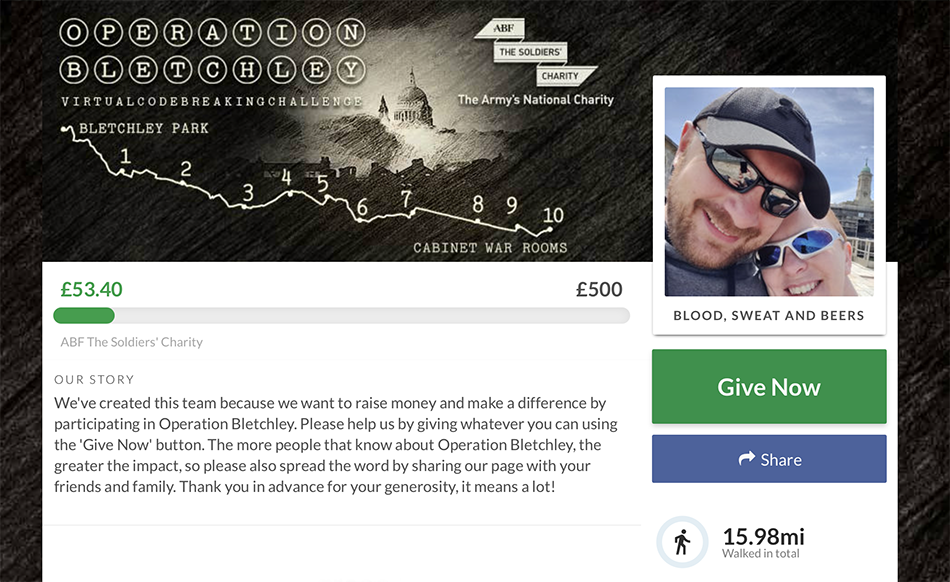Click the blue Share button
Image resolution: width=950 pixels, height=582 pixels.
tap(769, 459)
